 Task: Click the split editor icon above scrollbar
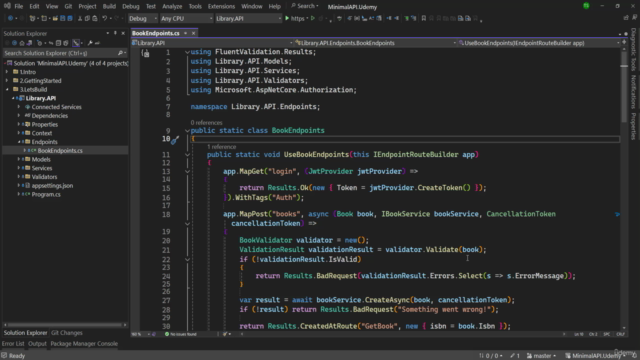[x=624, y=42]
